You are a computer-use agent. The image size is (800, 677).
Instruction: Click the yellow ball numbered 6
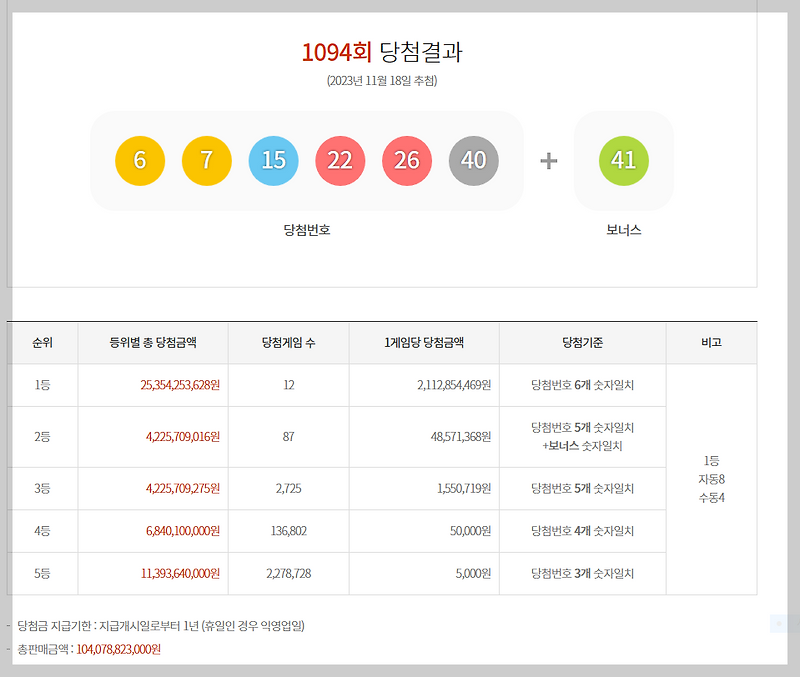coord(140,161)
